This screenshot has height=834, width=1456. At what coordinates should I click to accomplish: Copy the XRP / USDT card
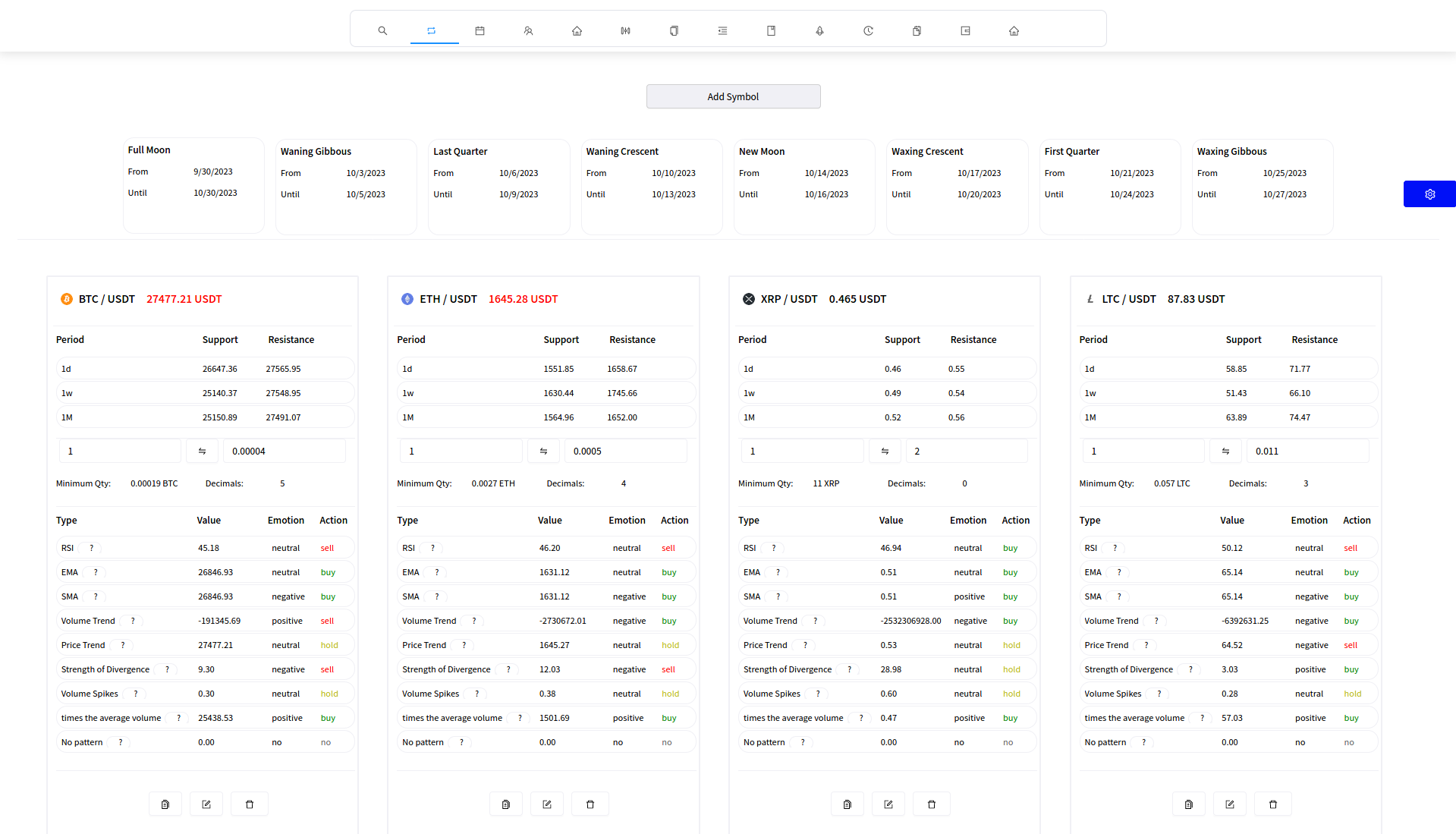tap(847, 804)
